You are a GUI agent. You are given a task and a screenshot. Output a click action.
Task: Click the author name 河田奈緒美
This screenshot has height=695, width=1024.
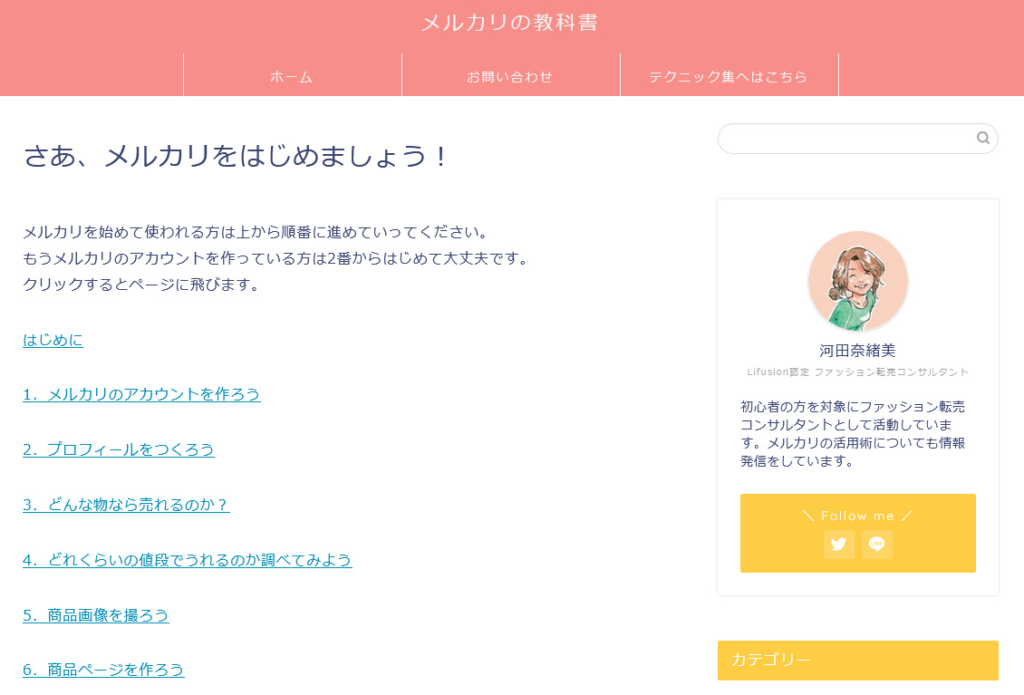coord(857,351)
